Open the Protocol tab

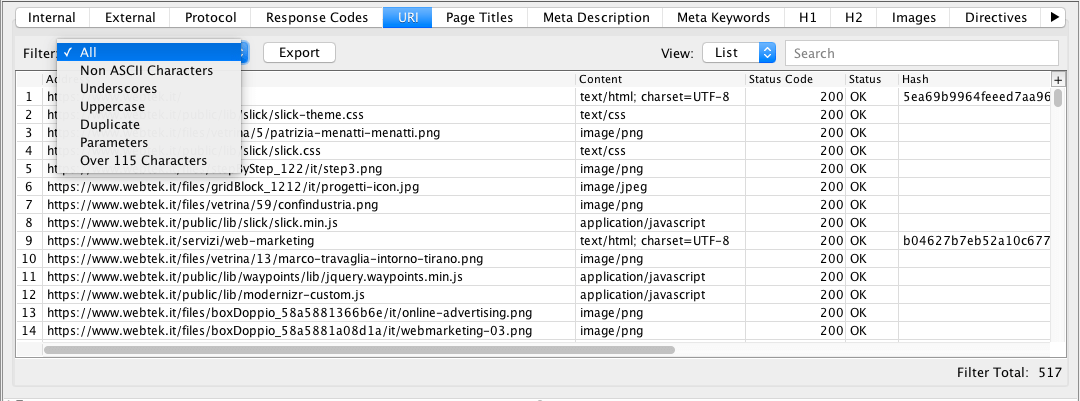[x=211, y=18]
